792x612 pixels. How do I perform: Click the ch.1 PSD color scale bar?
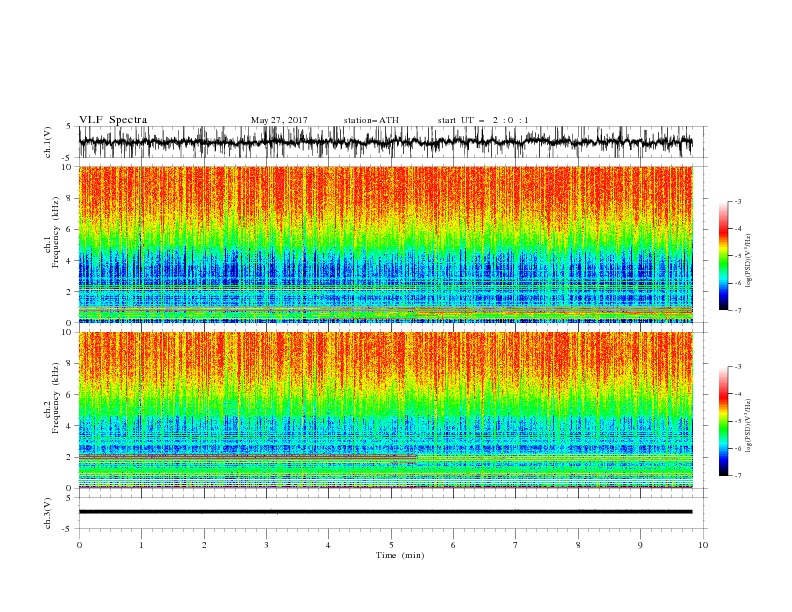click(x=723, y=256)
